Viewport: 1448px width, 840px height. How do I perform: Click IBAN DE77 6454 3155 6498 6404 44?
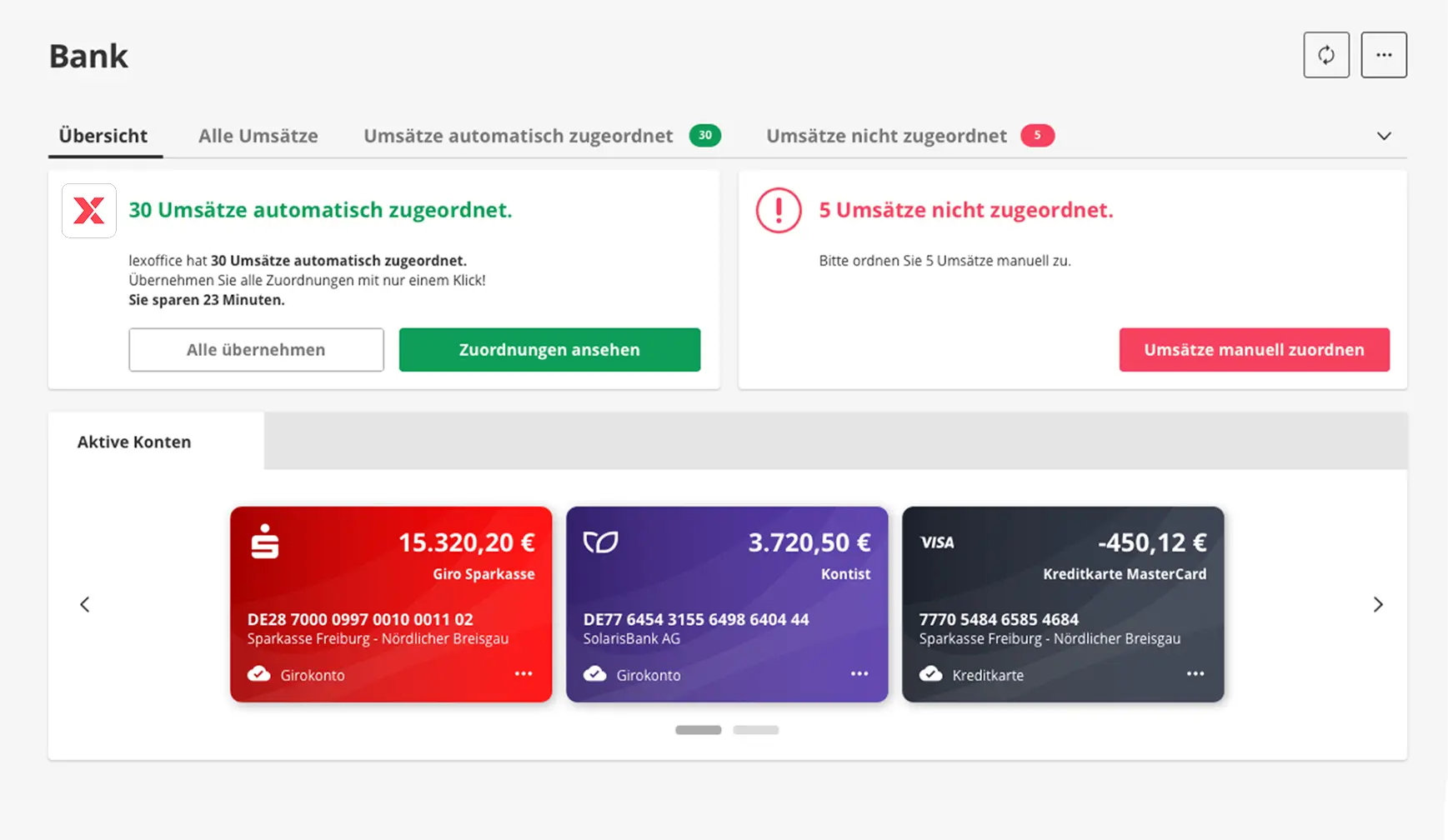point(696,619)
